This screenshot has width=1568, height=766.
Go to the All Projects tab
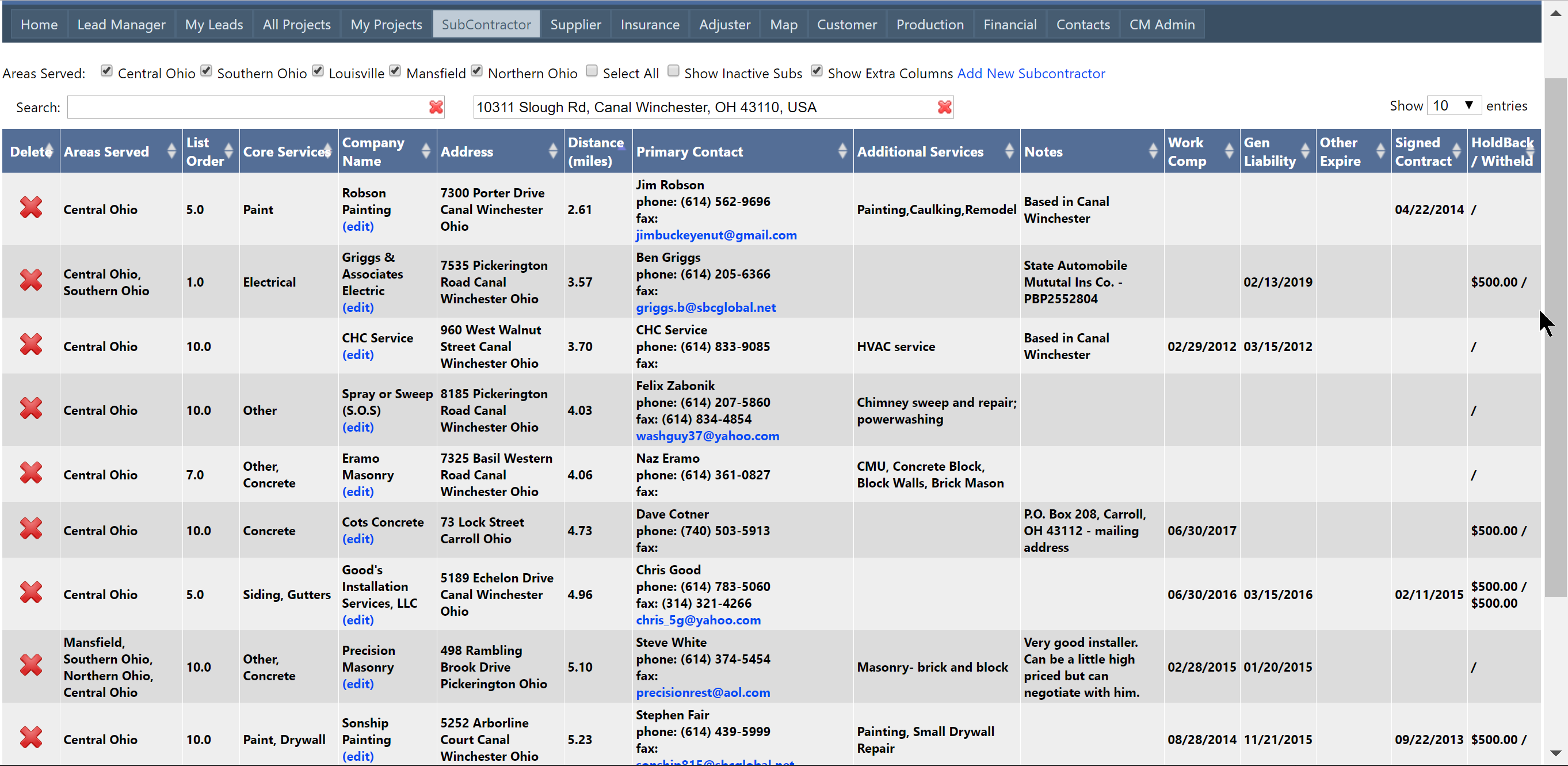pyautogui.click(x=296, y=24)
